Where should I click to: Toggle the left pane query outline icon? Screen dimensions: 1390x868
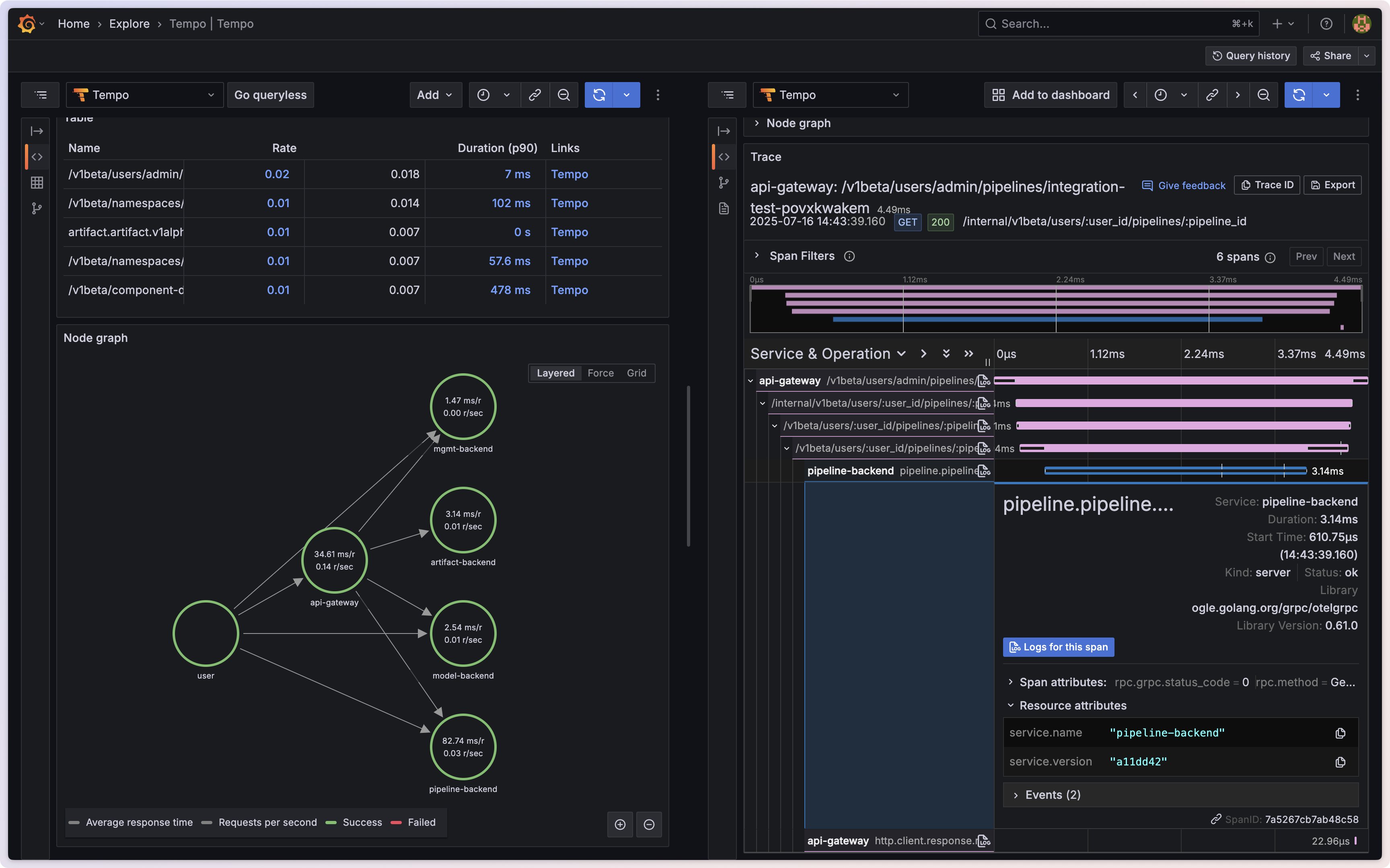pyautogui.click(x=40, y=95)
